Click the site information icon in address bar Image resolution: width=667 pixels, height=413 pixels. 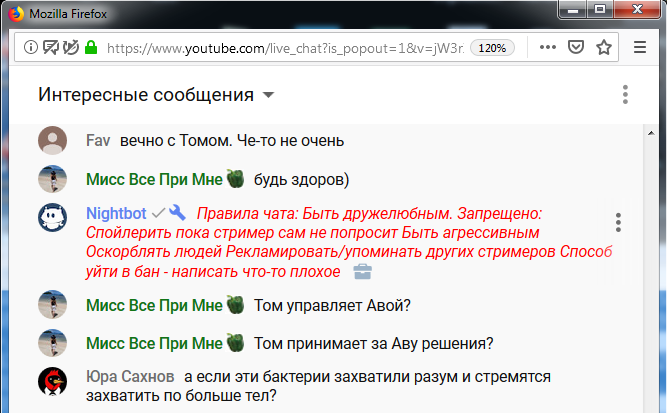[31, 47]
